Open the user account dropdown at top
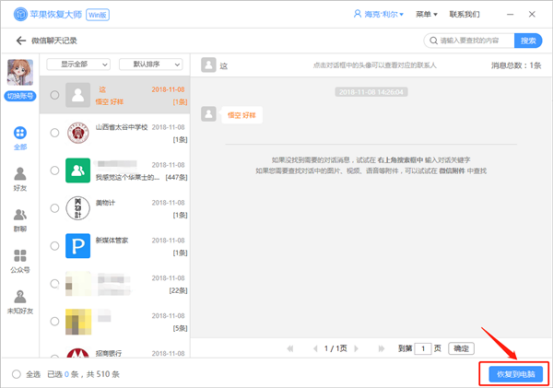The image size is (554, 389). coord(378,14)
